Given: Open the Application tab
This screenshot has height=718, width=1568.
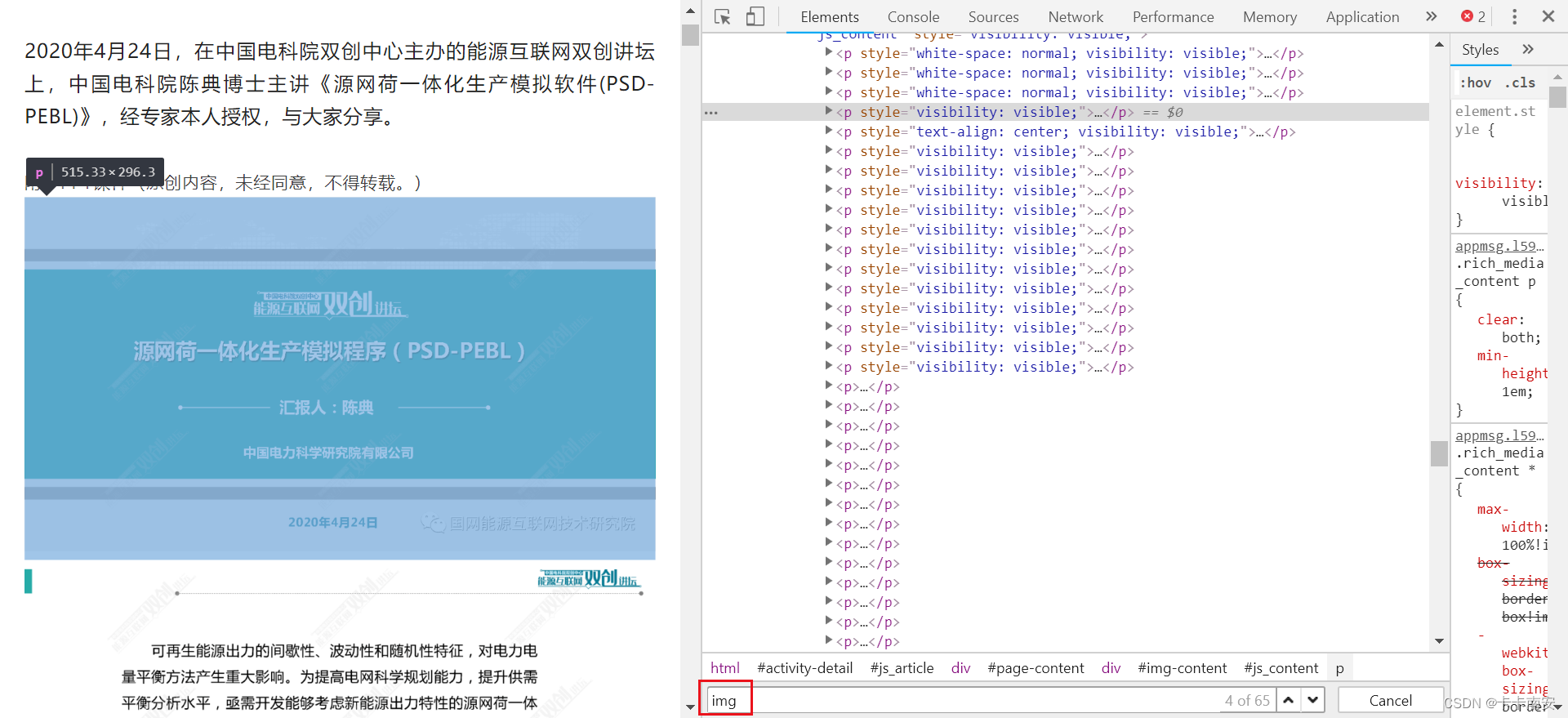Looking at the screenshot, I should (x=1362, y=17).
